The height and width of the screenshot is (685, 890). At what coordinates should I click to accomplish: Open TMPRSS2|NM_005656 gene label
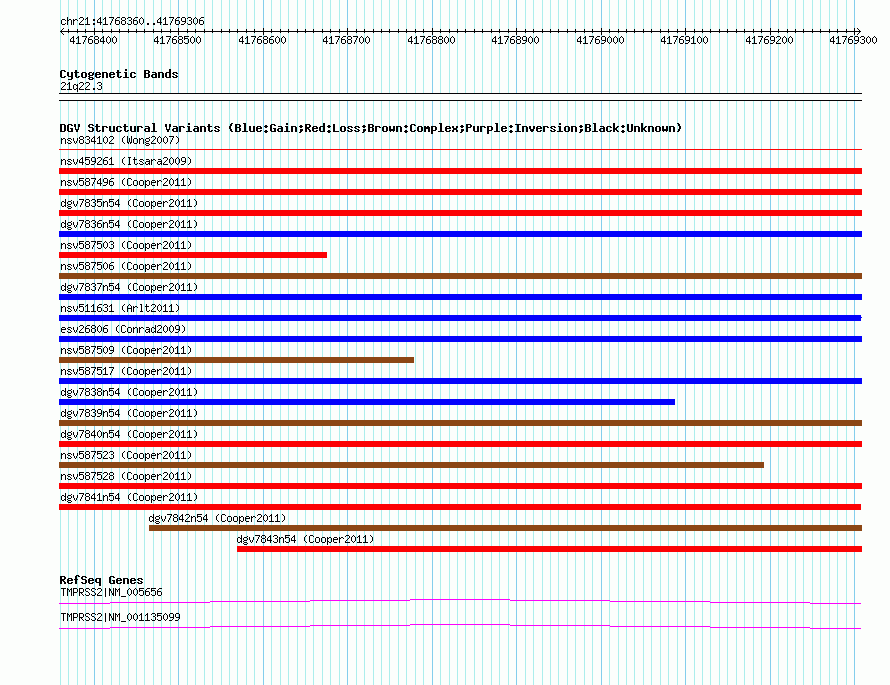111,592
